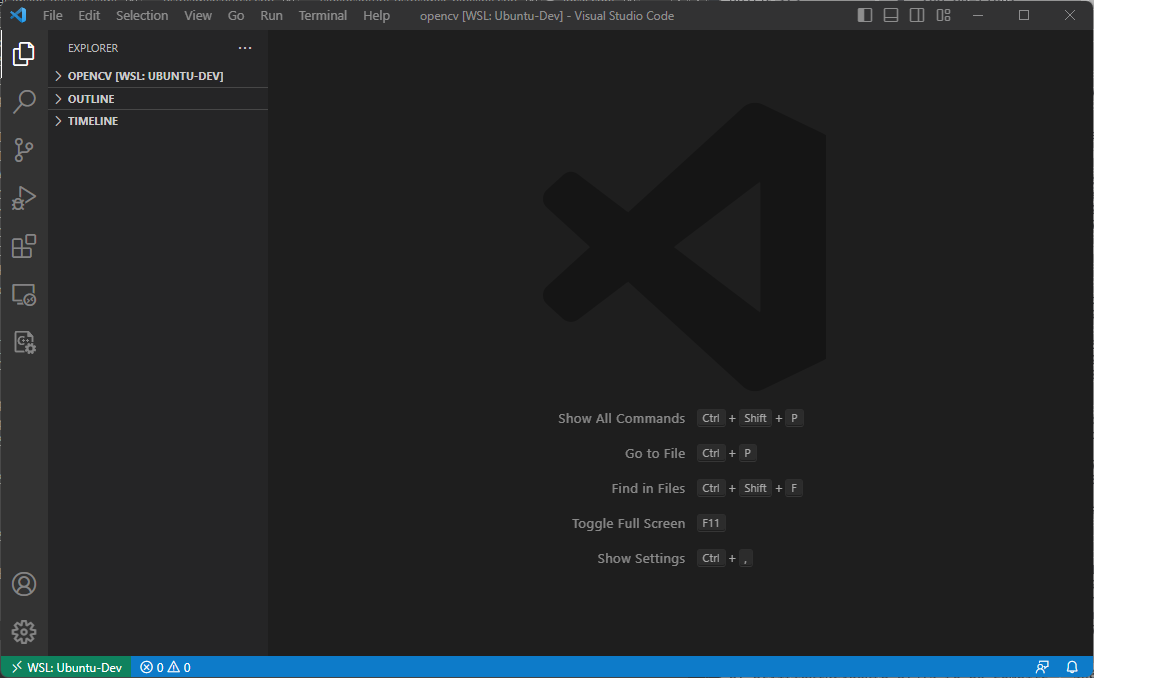
Task: Open the Run and Debug view
Action: (x=24, y=198)
